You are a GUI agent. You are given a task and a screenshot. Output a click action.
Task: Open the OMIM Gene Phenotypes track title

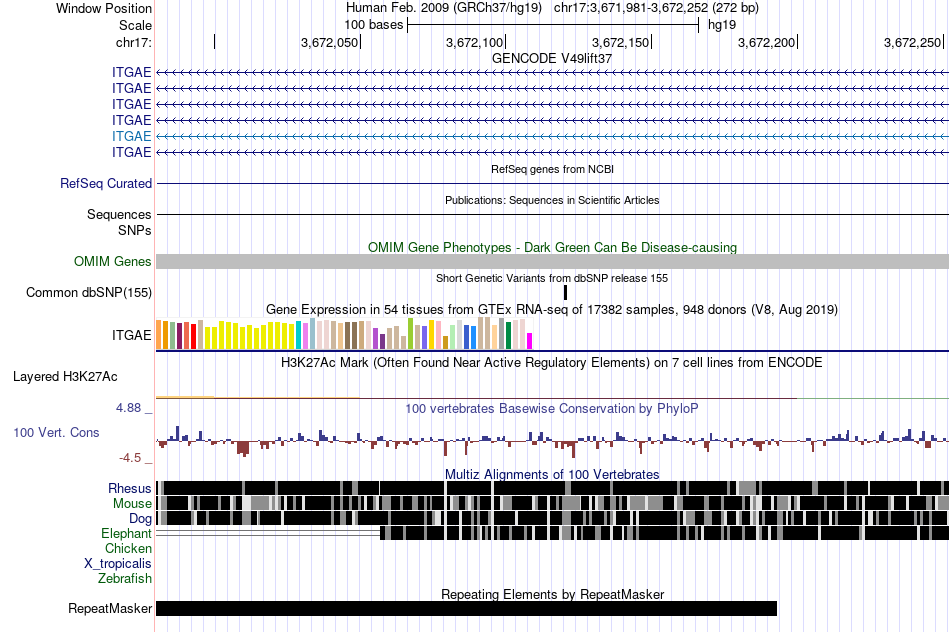pos(552,247)
